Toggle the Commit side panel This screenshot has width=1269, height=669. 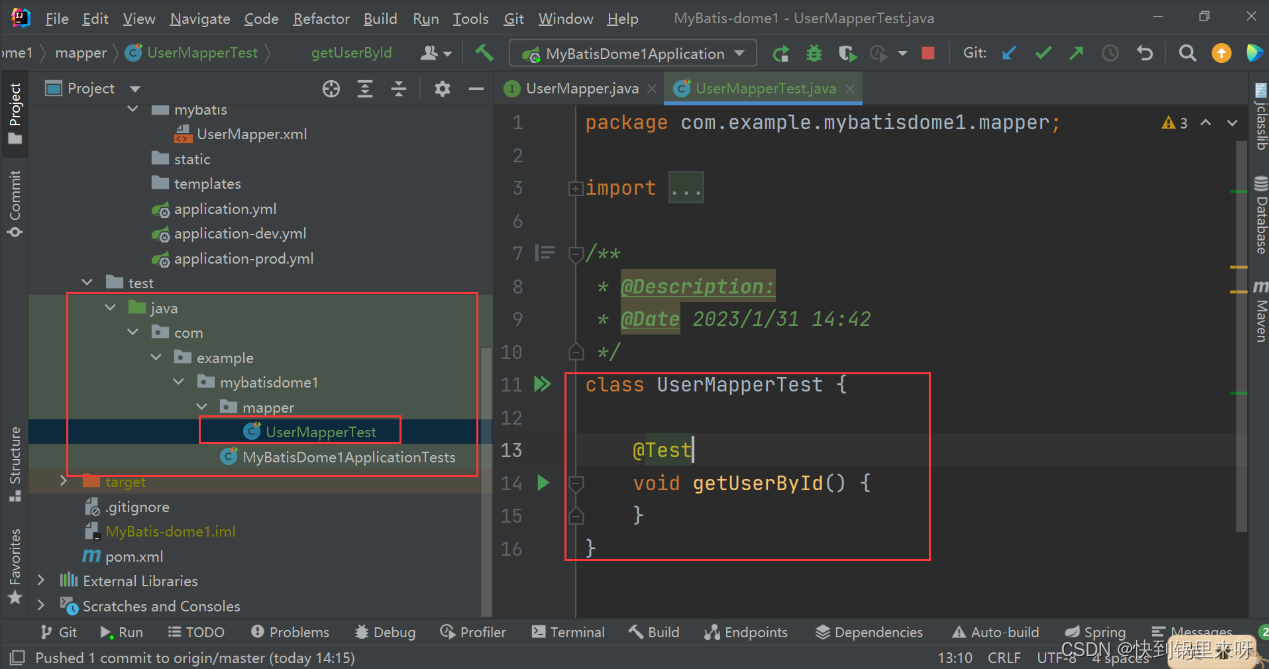click(x=14, y=203)
